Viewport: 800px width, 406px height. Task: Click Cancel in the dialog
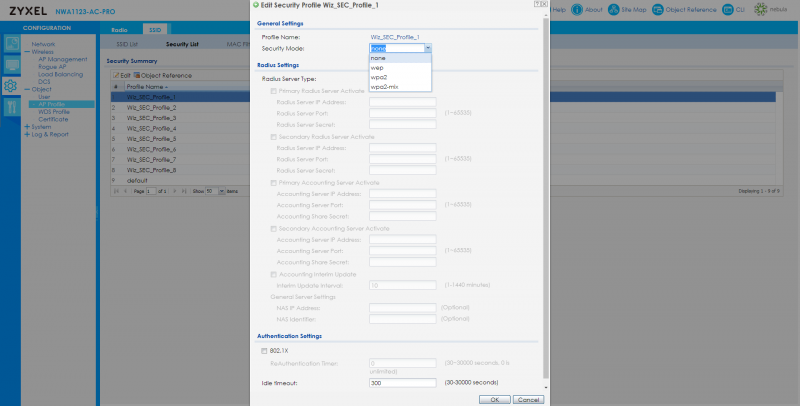pos(528,400)
